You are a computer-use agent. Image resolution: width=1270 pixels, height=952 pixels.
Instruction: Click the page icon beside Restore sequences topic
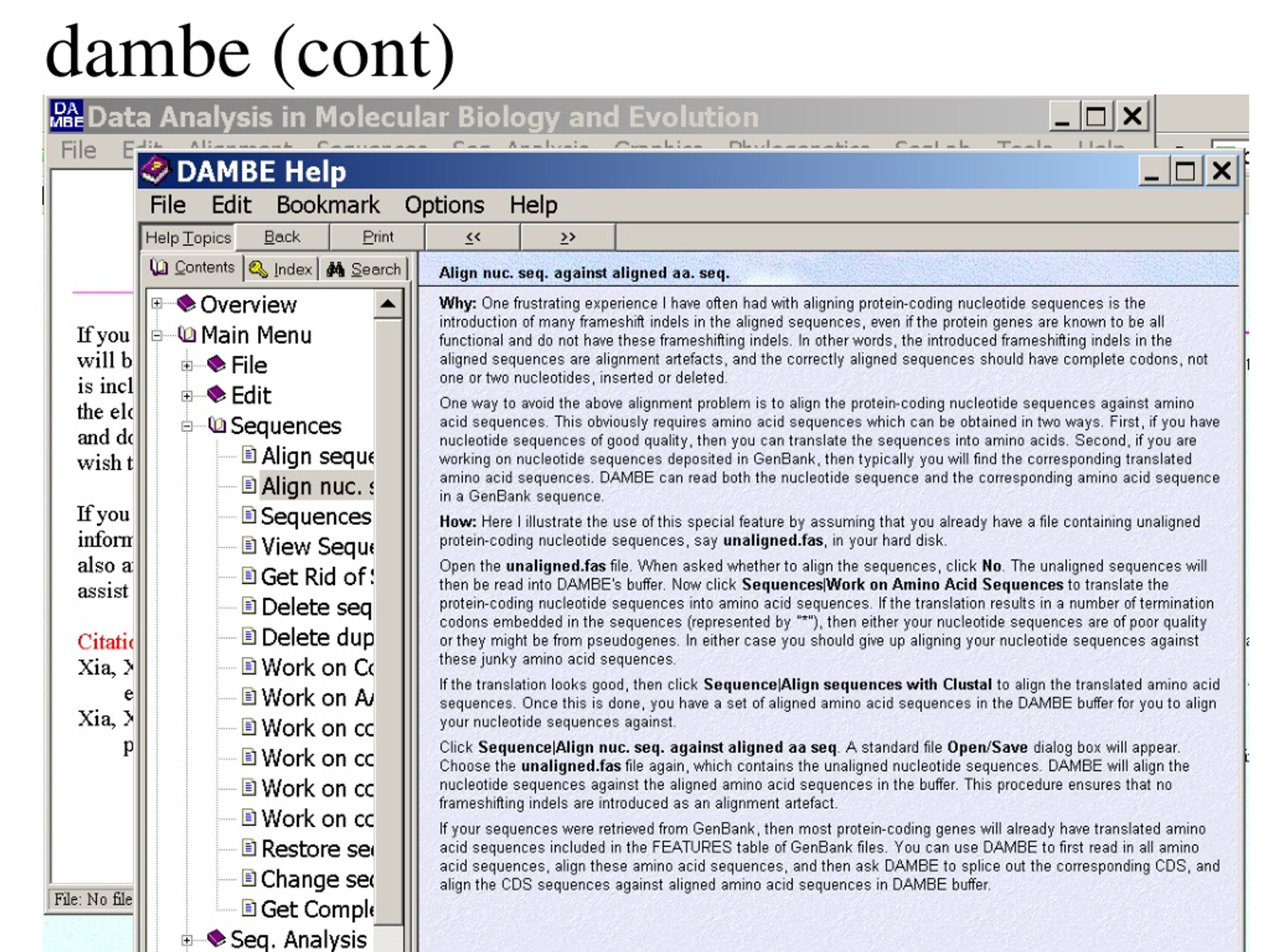249,847
